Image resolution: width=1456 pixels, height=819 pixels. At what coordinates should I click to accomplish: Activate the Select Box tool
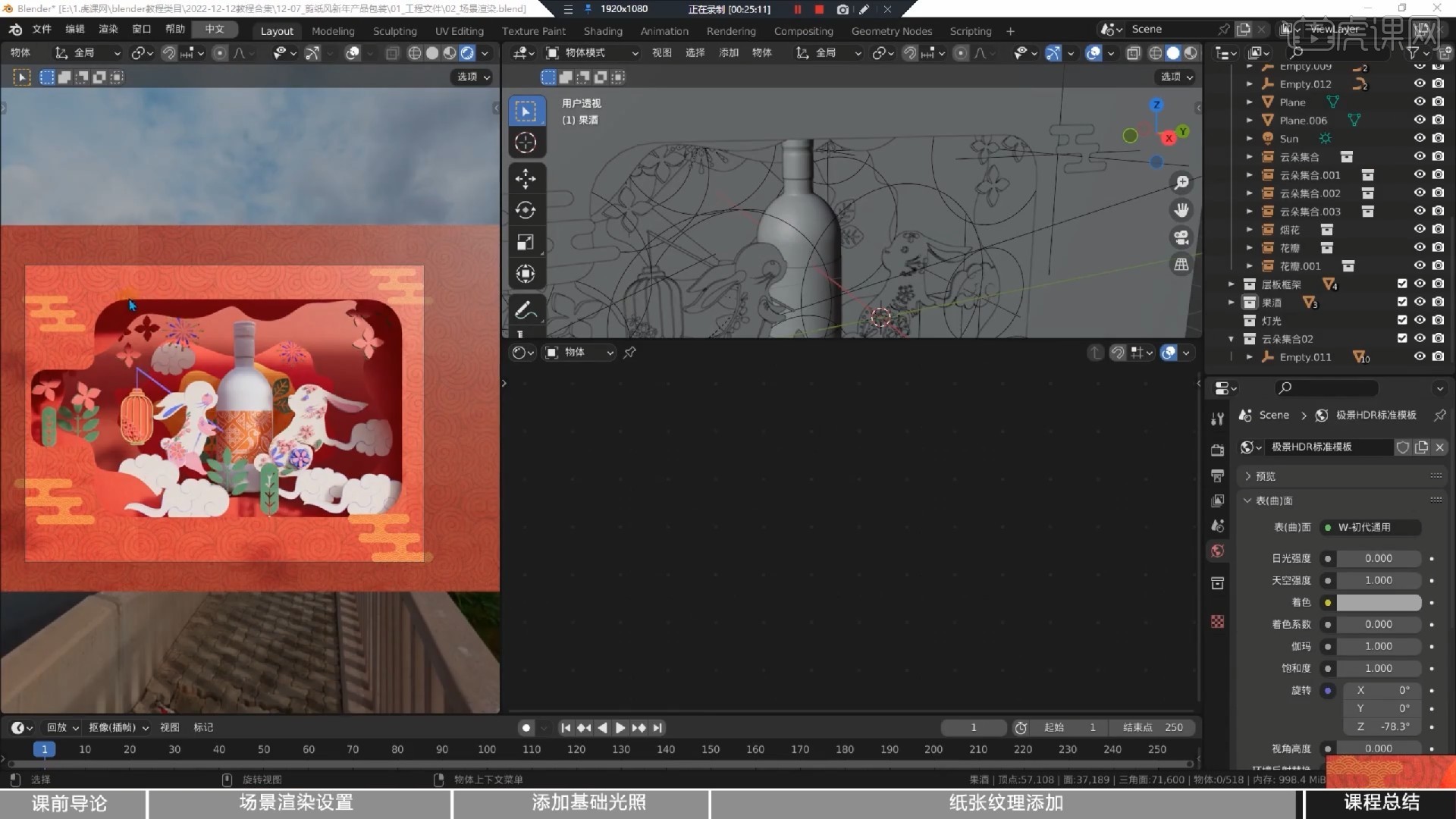(x=526, y=111)
